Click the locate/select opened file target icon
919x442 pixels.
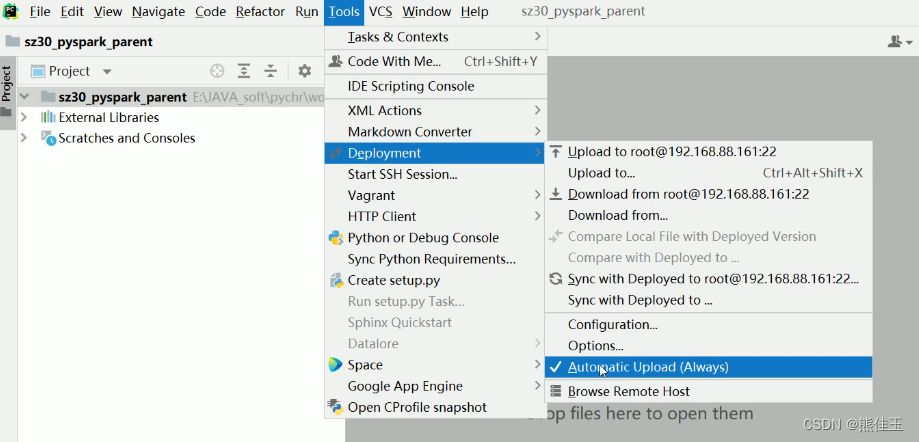217,71
